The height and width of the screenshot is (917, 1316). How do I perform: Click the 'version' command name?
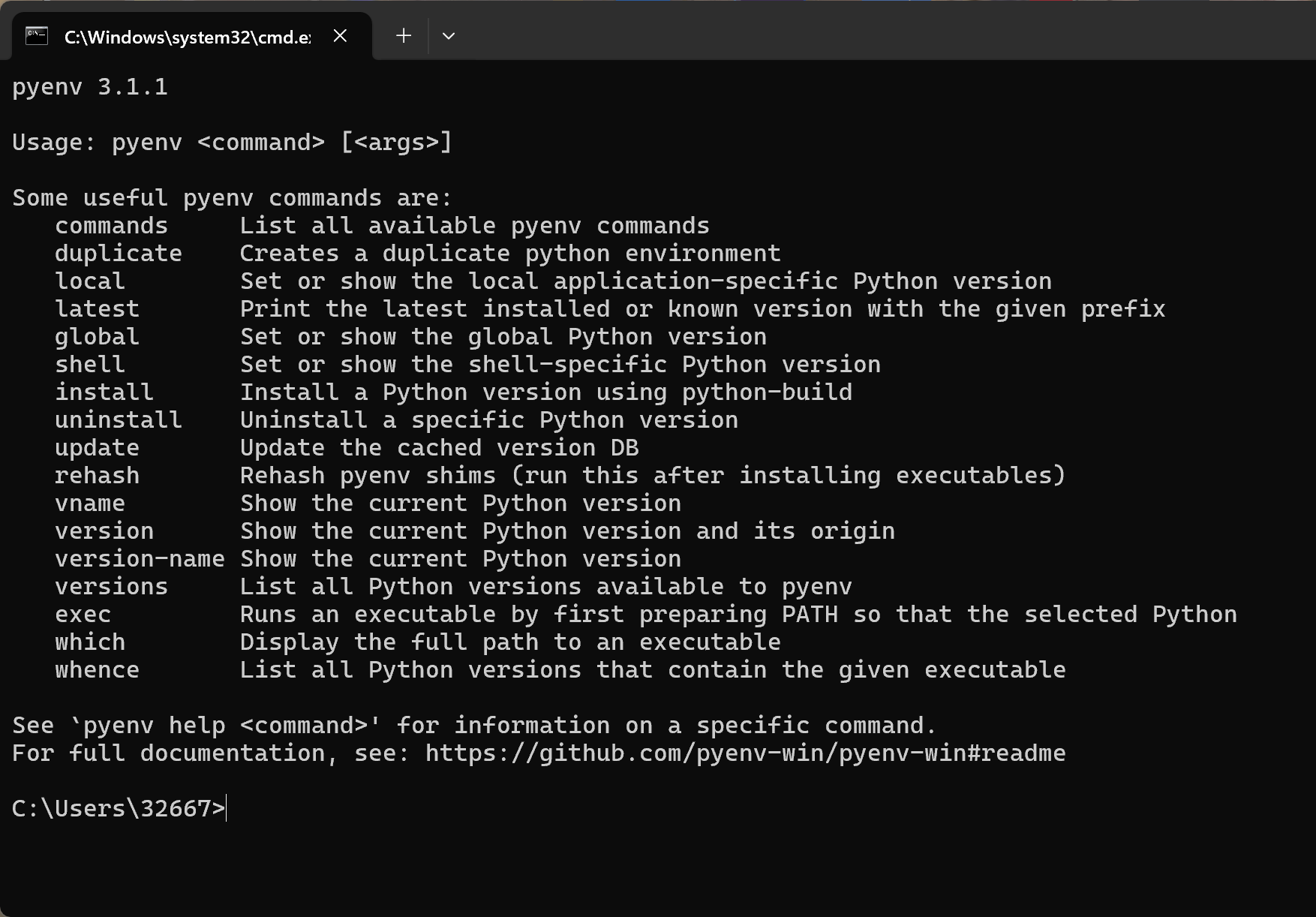pyautogui.click(x=104, y=531)
